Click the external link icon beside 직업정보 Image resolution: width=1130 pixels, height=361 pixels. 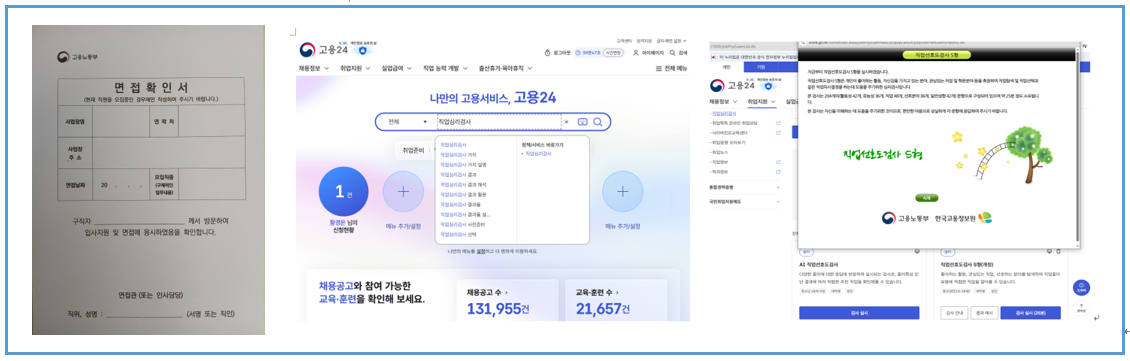pos(778,163)
